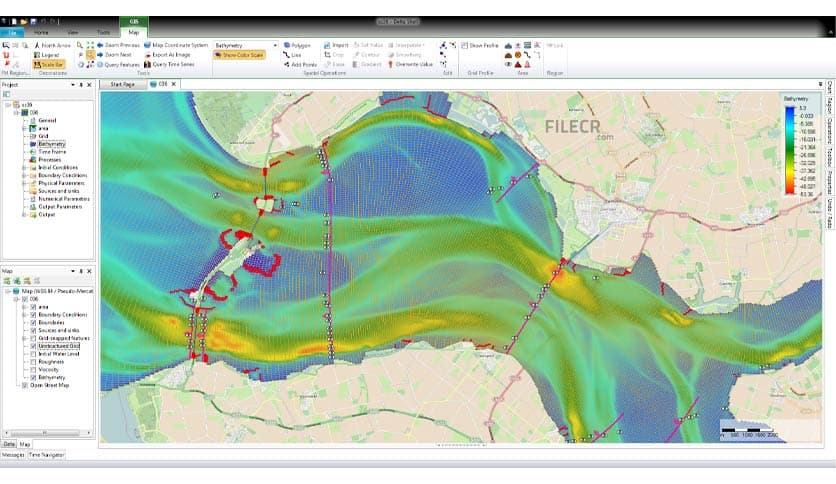Choose the Add Points tool
This screenshot has height=484, width=836.
pos(300,64)
